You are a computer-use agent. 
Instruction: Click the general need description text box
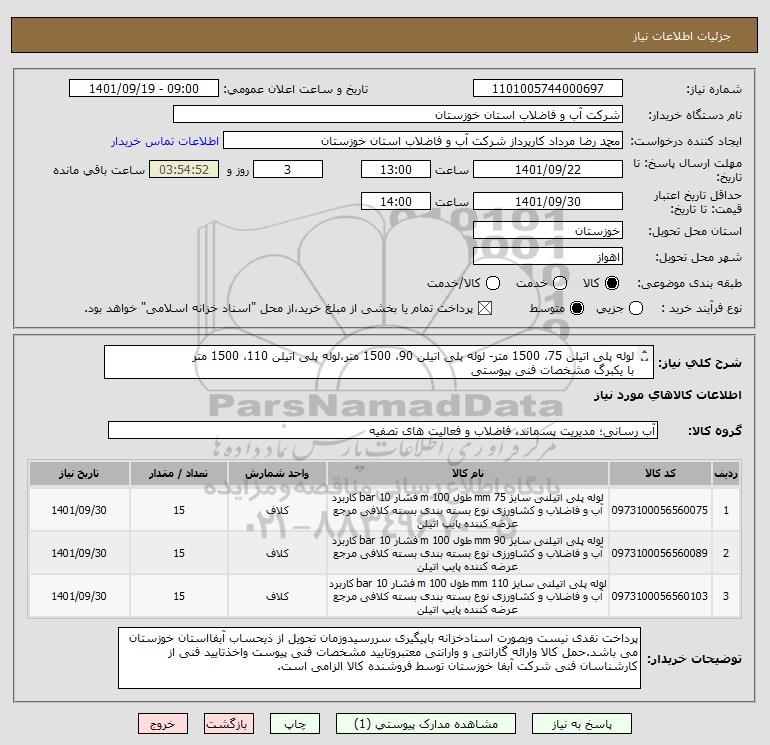point(379,362)
